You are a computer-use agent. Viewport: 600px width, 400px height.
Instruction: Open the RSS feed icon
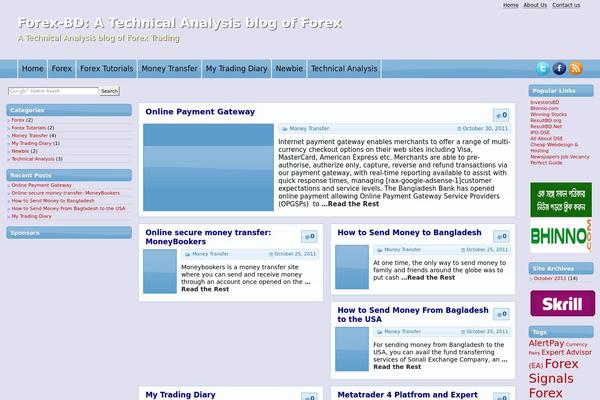pos(576,69)
